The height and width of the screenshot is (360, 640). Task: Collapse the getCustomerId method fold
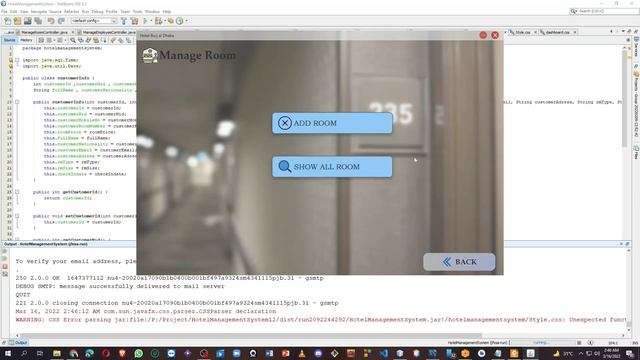17,192
